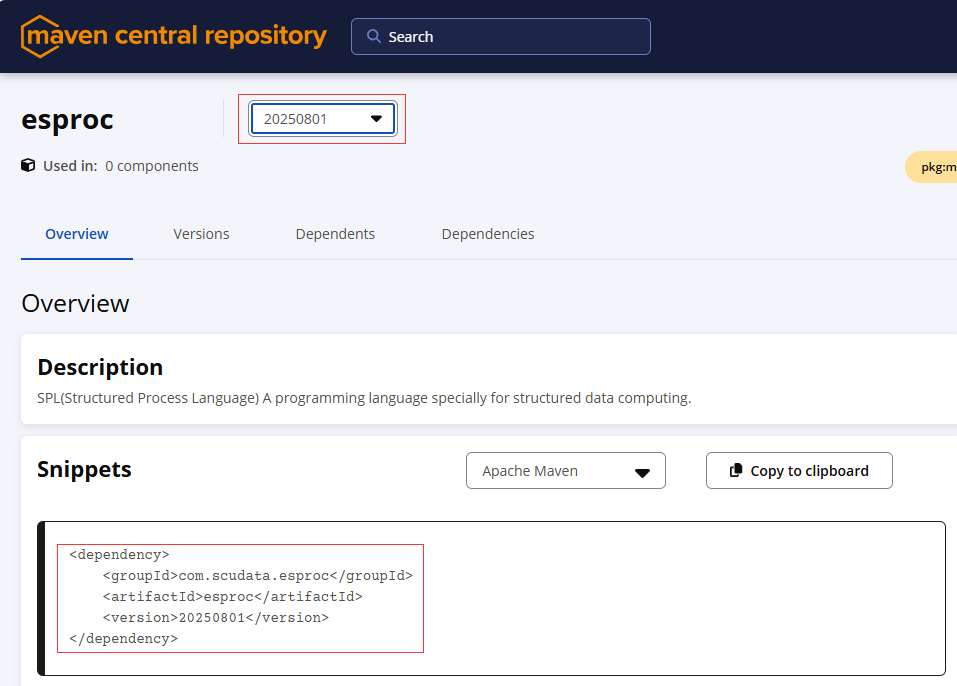Click the esproc artifact title

coord(67,119)
